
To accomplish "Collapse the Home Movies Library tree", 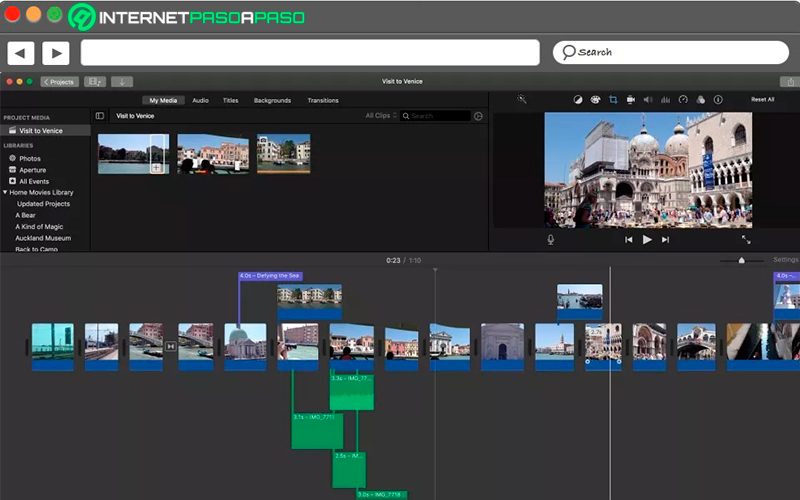I will (5, 192).
